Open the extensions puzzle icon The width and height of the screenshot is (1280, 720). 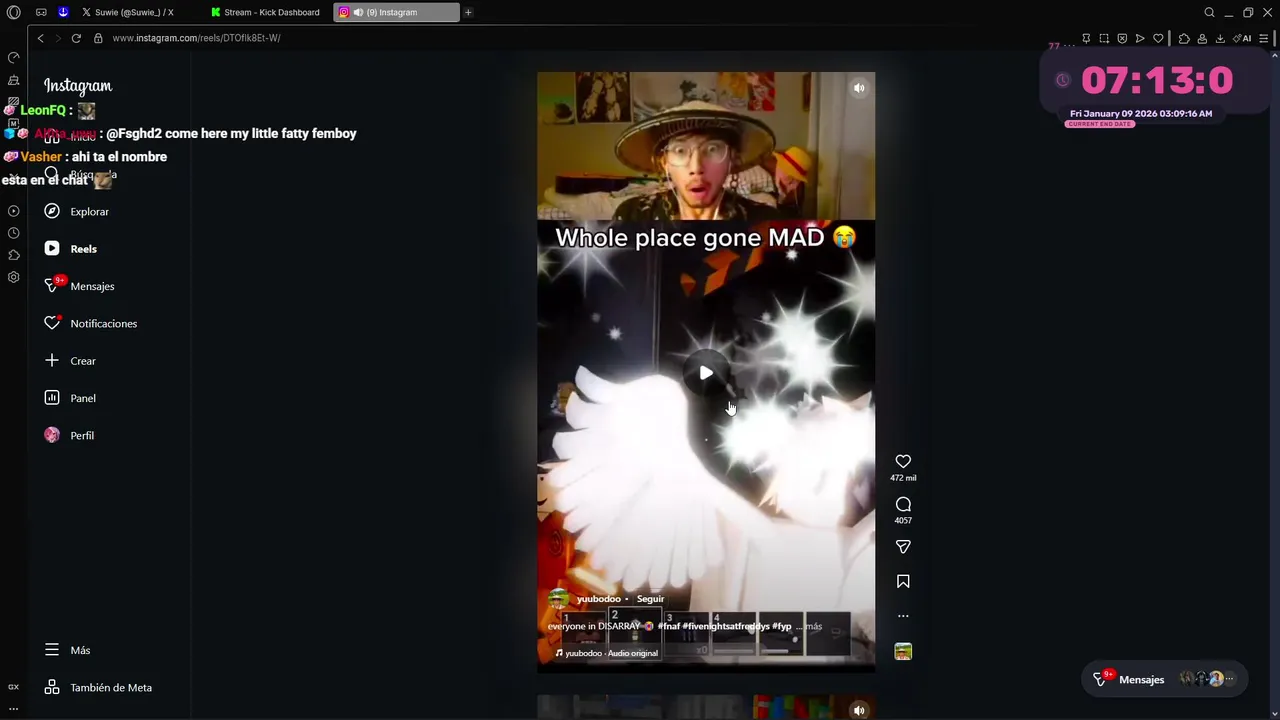click(1184, 38)
